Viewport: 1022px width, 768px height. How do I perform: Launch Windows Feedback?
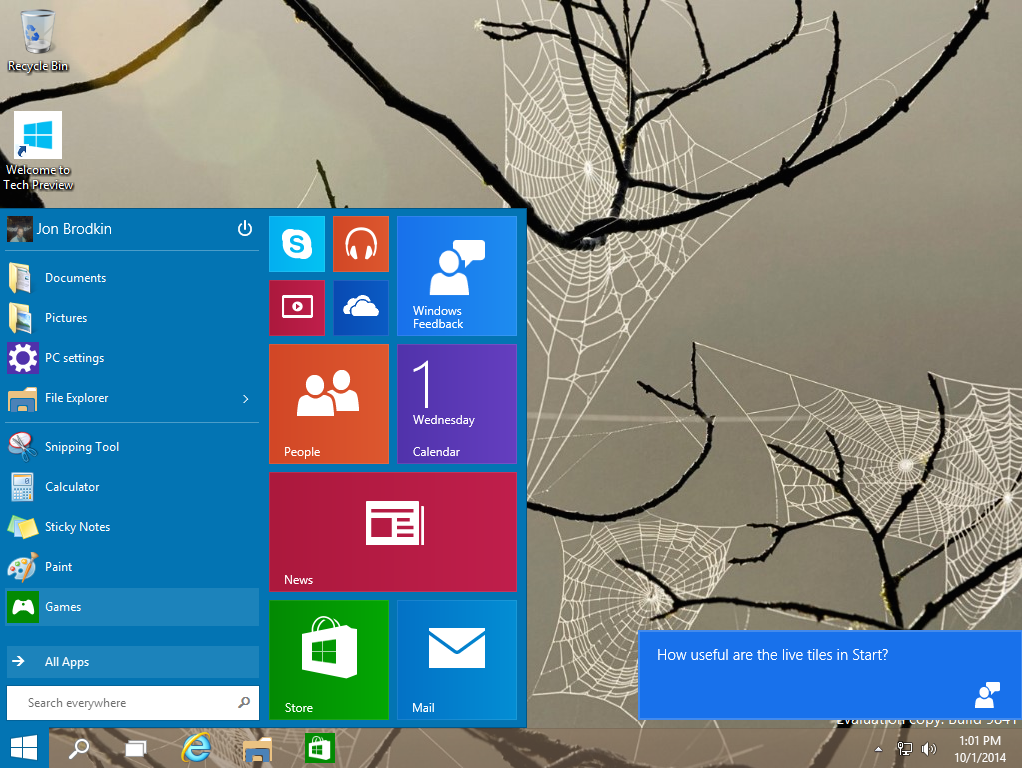coord(456,275)
